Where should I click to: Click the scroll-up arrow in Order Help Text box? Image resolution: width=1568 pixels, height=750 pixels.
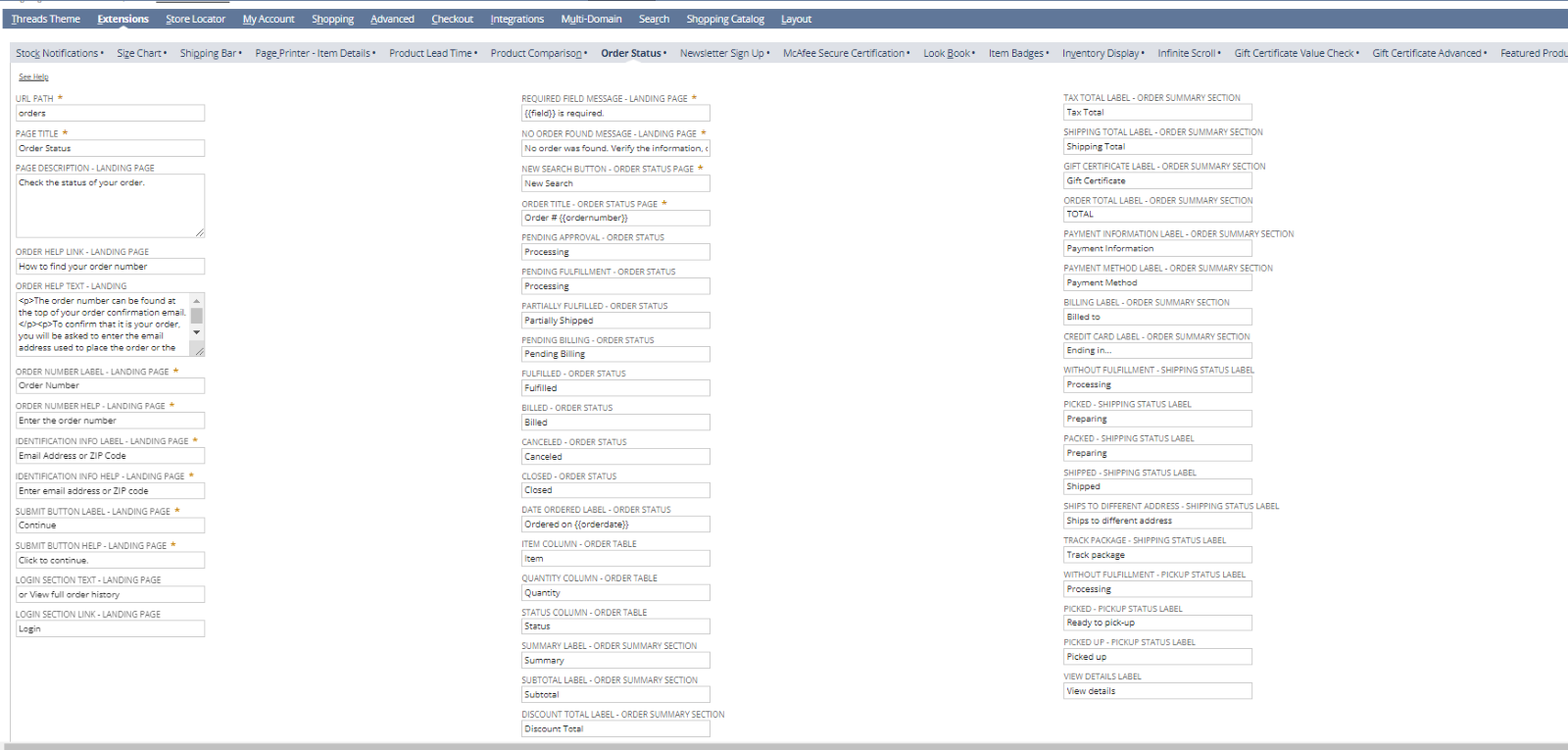click(x=197, y=301)
